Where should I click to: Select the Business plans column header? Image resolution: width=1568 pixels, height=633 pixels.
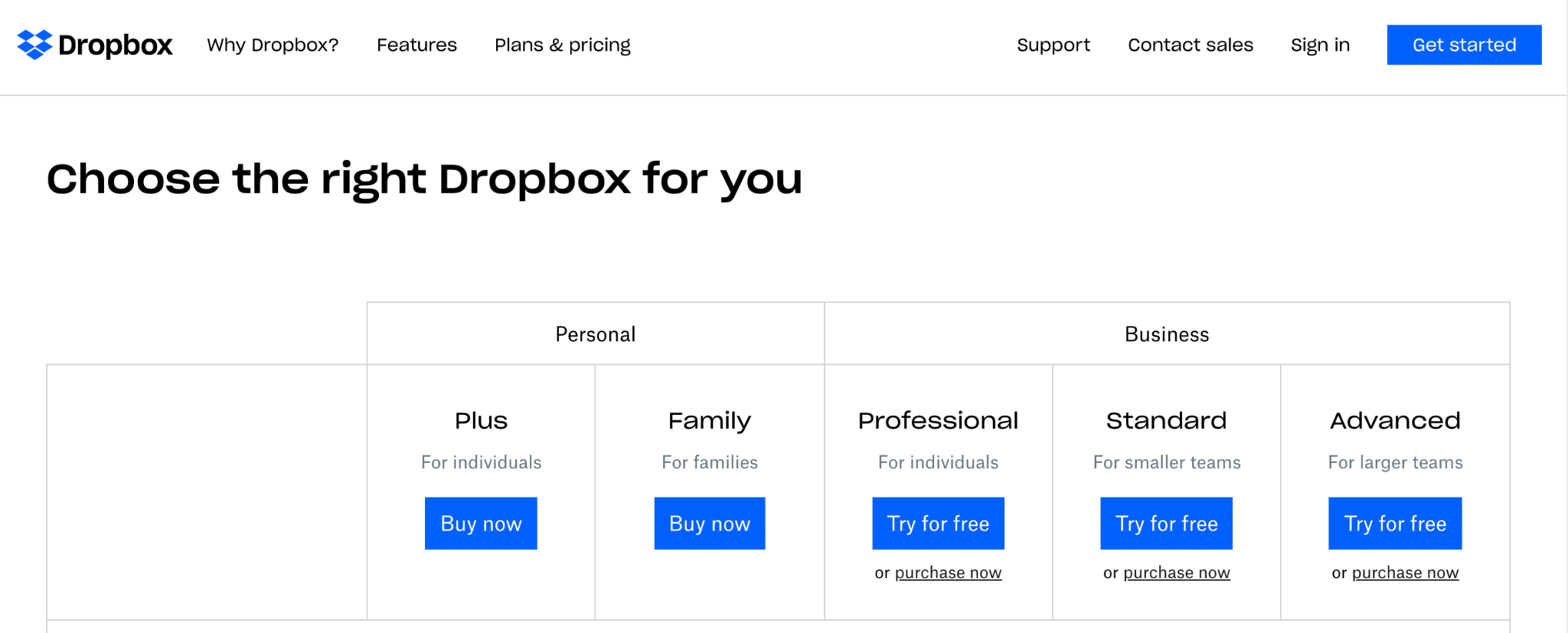[x=1166, y=334]
